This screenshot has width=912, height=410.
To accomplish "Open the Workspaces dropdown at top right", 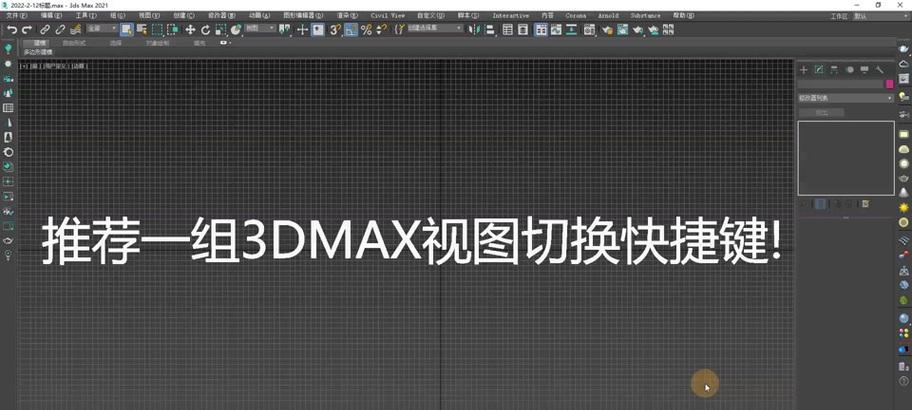I will 881,16.
